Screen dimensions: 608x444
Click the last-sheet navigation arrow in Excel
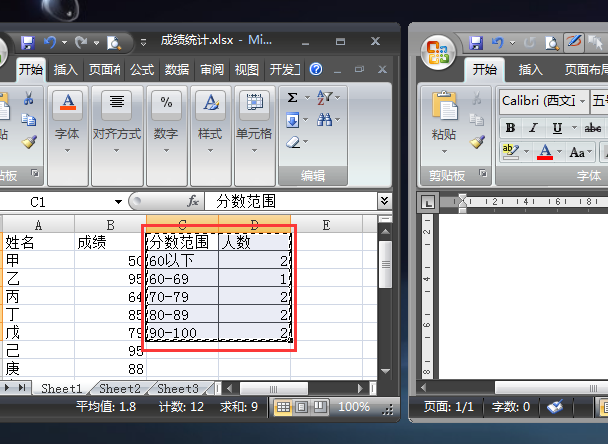click(22, 387)
